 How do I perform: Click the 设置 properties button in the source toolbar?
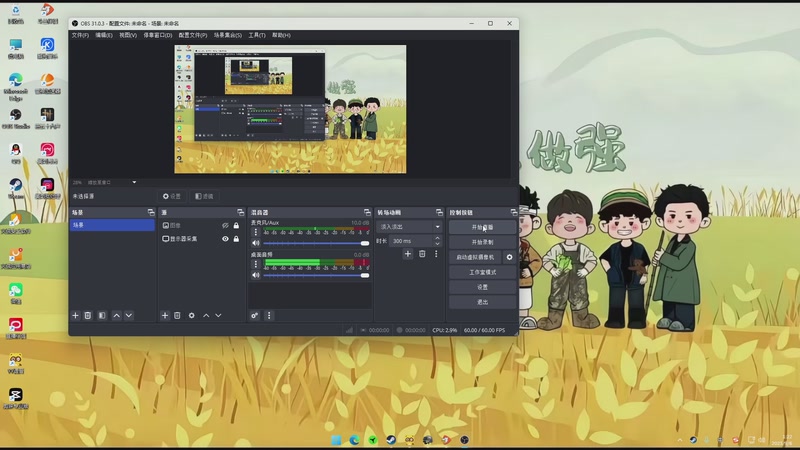(171, 196)
